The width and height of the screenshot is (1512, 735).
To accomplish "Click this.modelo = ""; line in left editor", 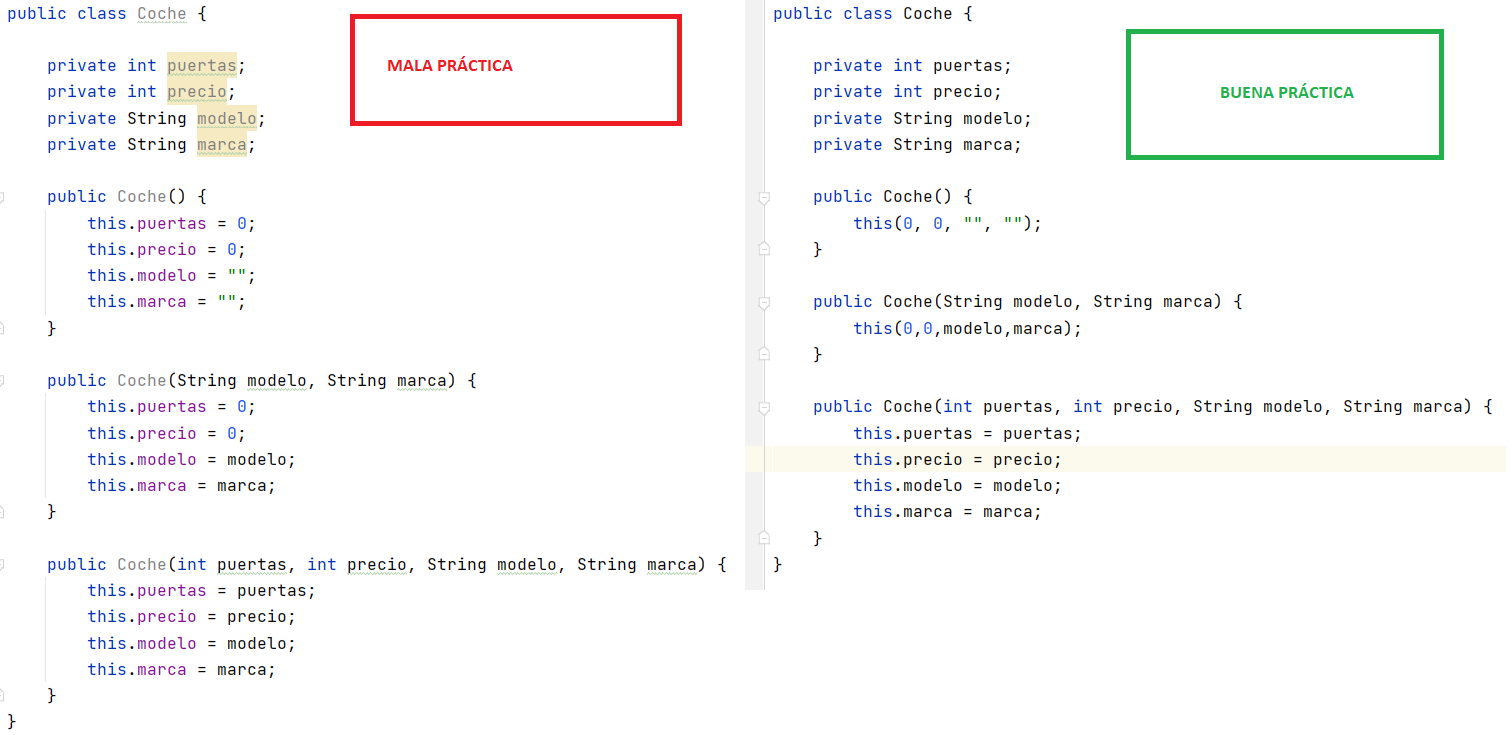I will [x=171, y=275].
